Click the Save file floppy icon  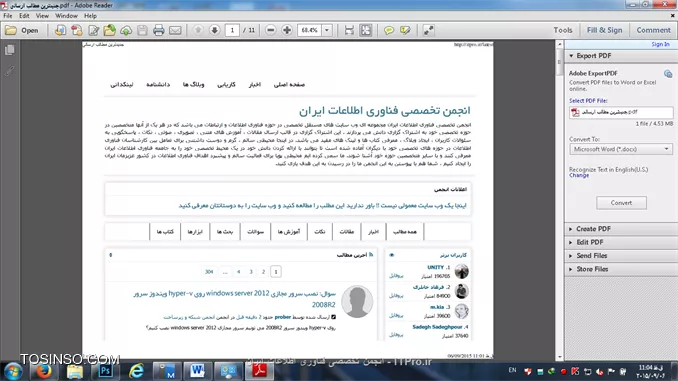click(x=142, y=30)
